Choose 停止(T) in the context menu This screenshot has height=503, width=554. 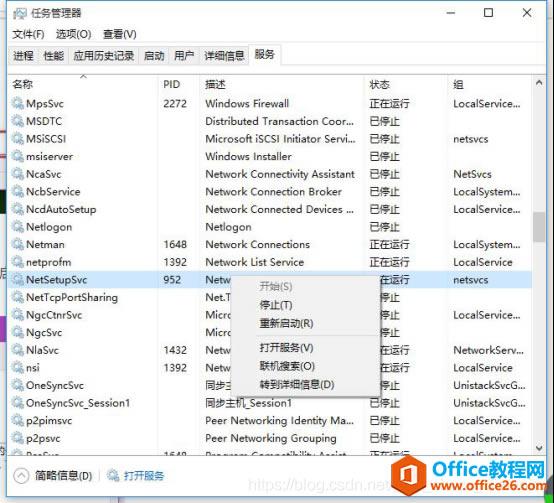click(x=276, y=305)
